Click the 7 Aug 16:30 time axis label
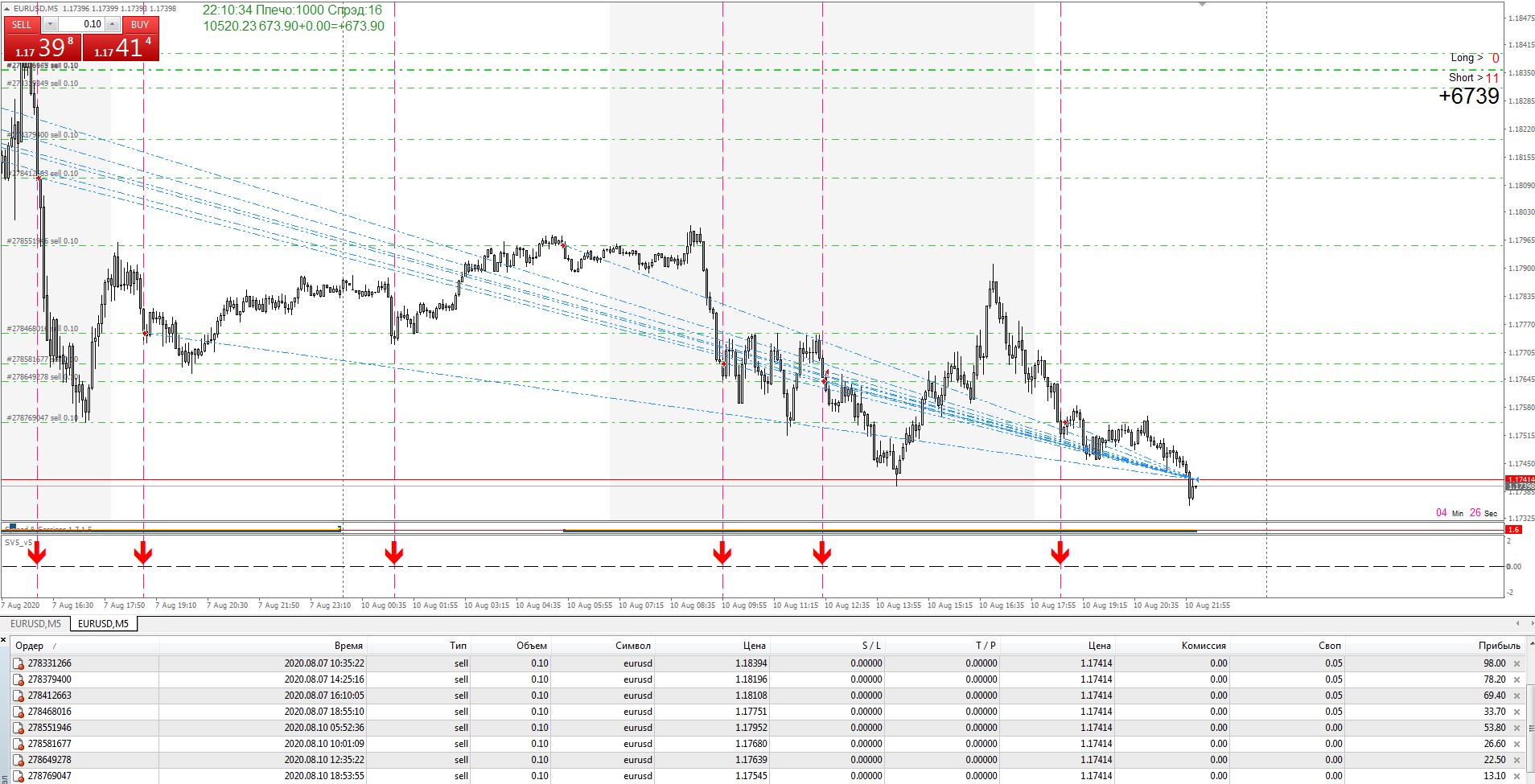The image size is (1535, 784). [x=72, y=605]
